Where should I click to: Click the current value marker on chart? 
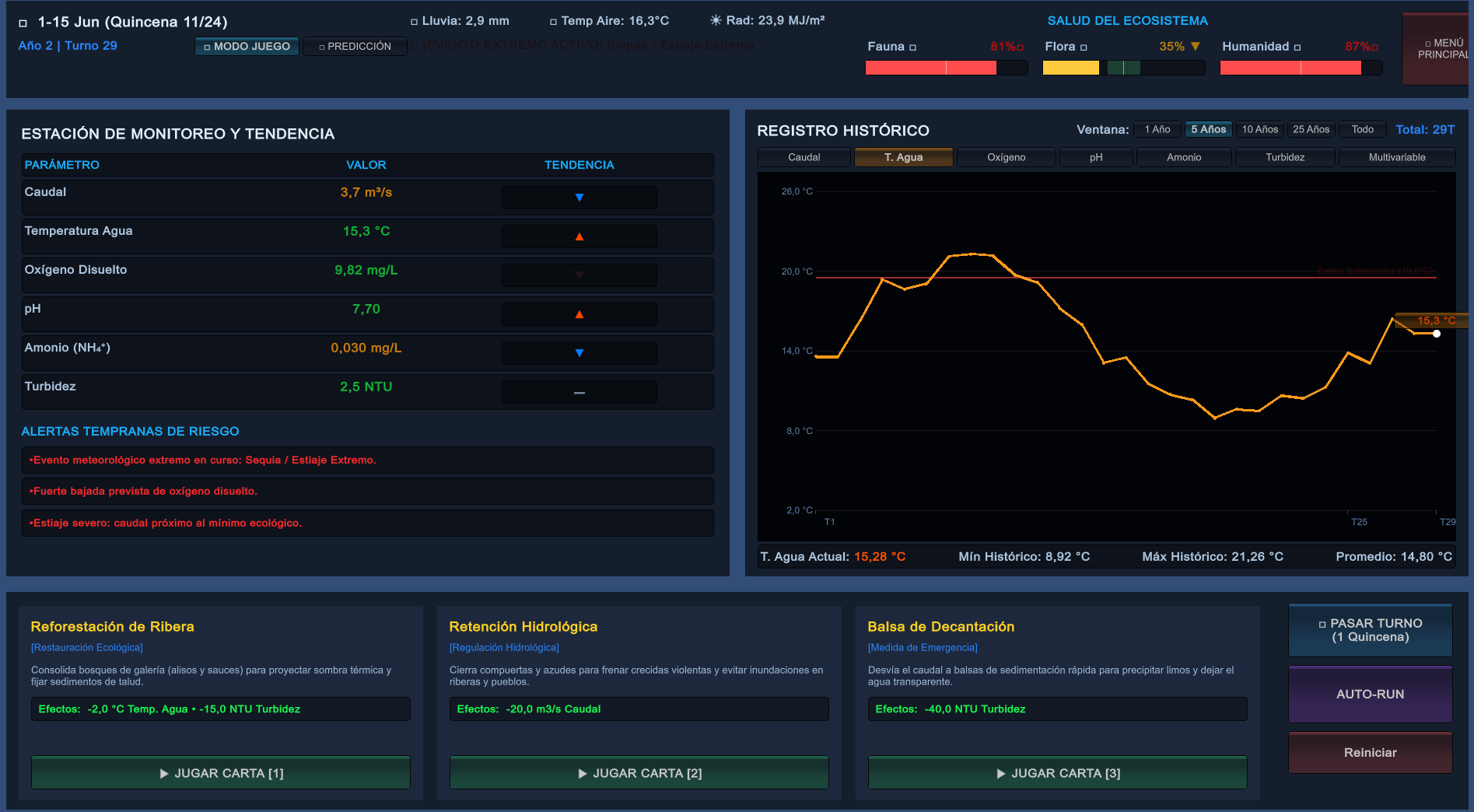1437,334
